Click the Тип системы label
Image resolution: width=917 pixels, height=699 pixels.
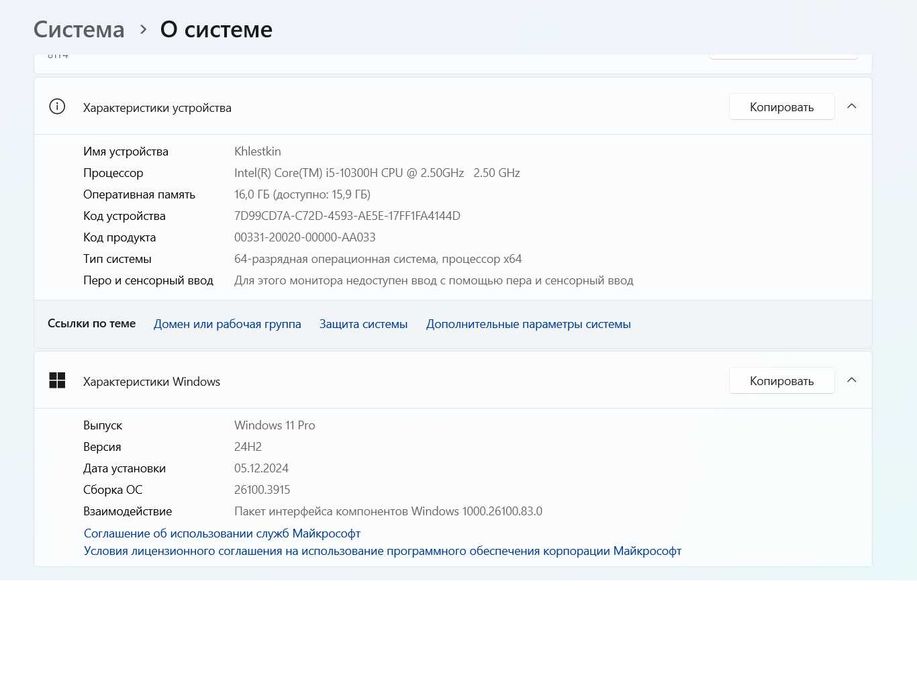pyautogui.click(x=117, y=259)
